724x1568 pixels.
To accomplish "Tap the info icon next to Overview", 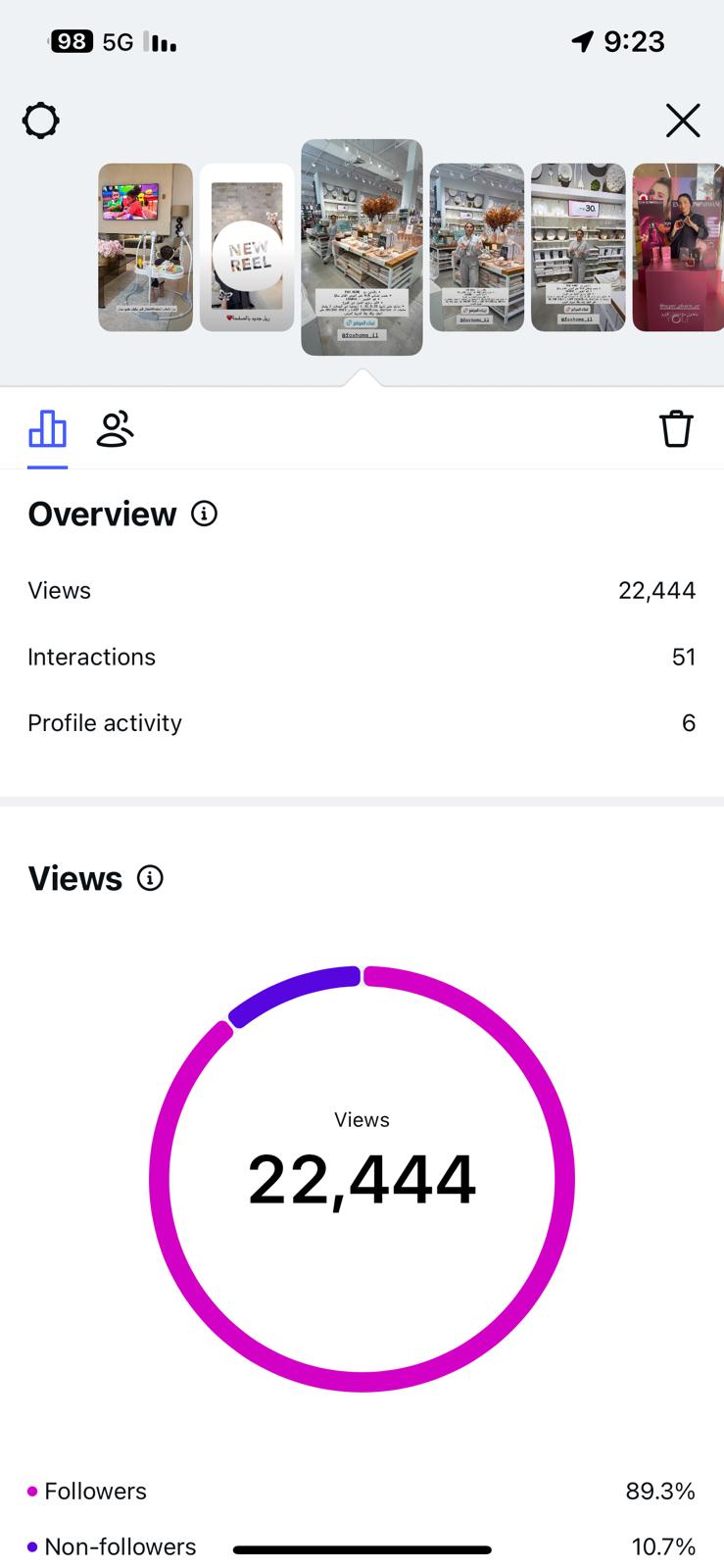I will [204, 514].
